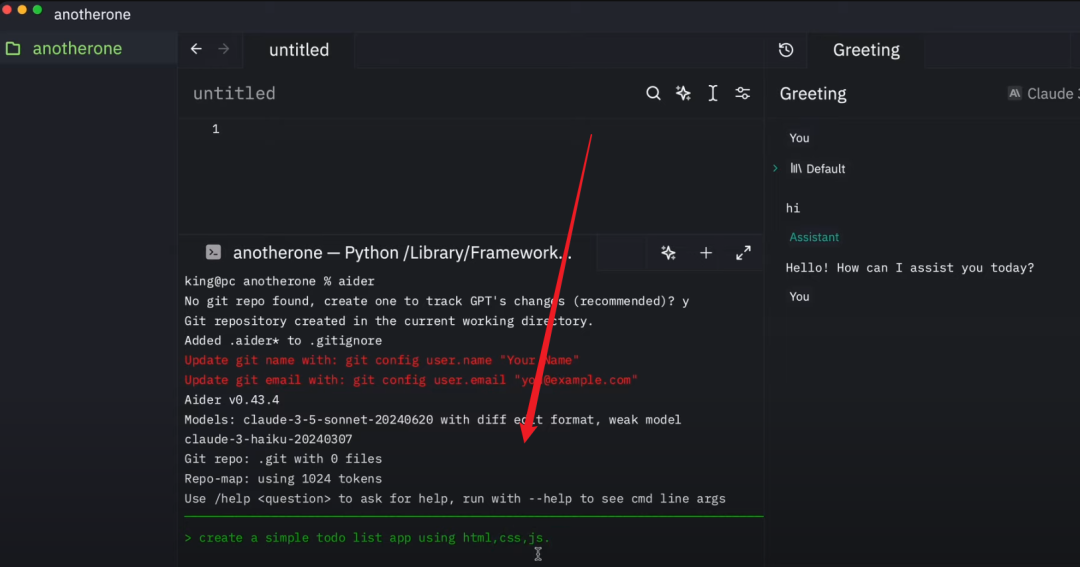This screenshot has height=567, width=1080.
Task: Open editor controls sliders icon
Action: (x=743, y=93)
